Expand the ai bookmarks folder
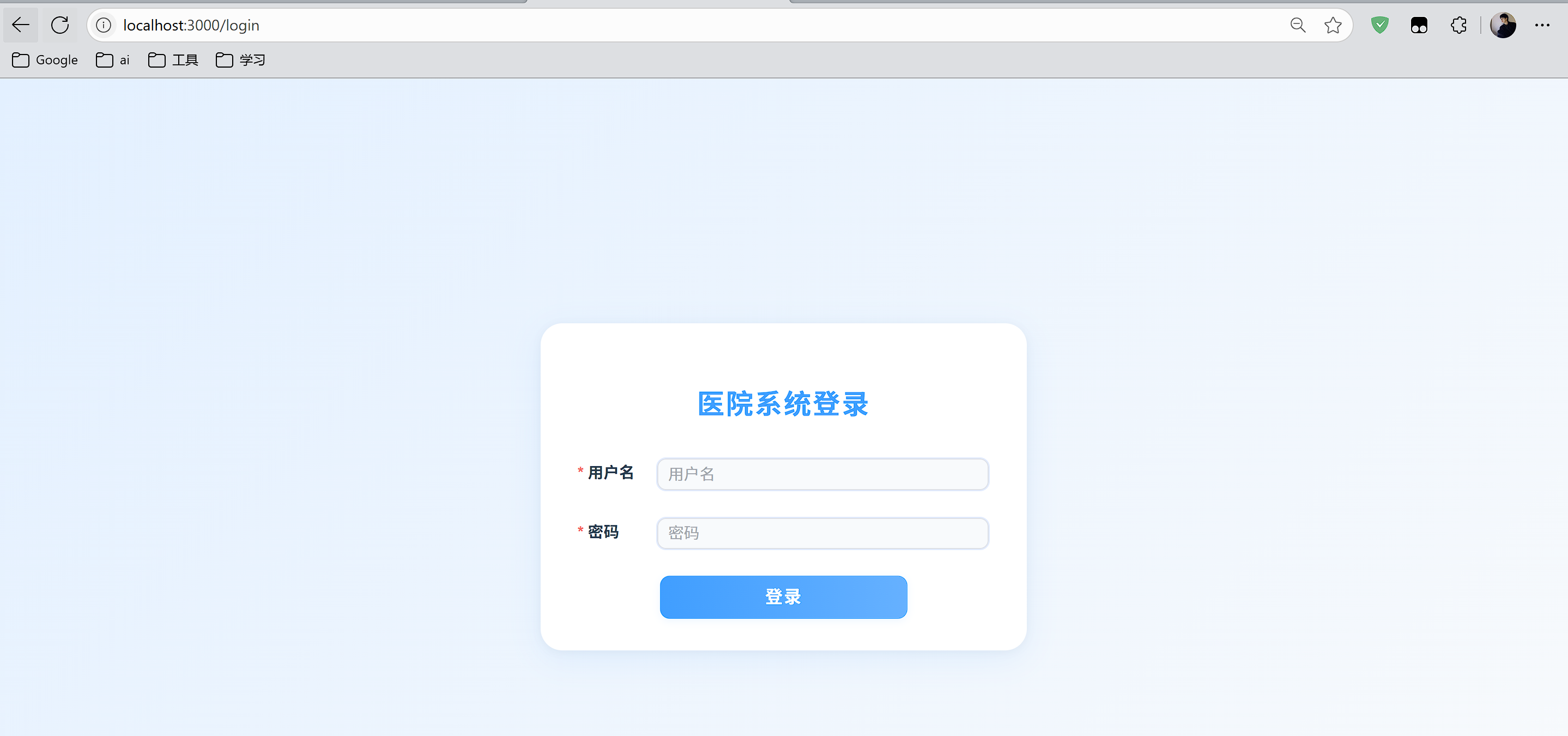This screenshot has height=736, width=1568. [x=113, y=59]
